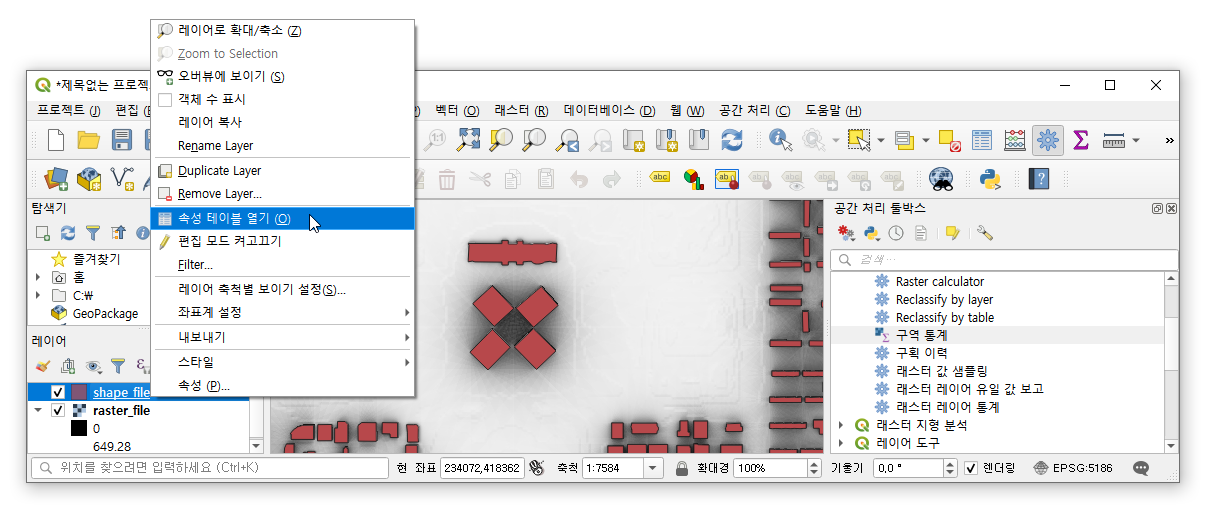The image size is (1212, 507).
Task: Click toolbar overflow chevron button
Action: [1169, 141]
